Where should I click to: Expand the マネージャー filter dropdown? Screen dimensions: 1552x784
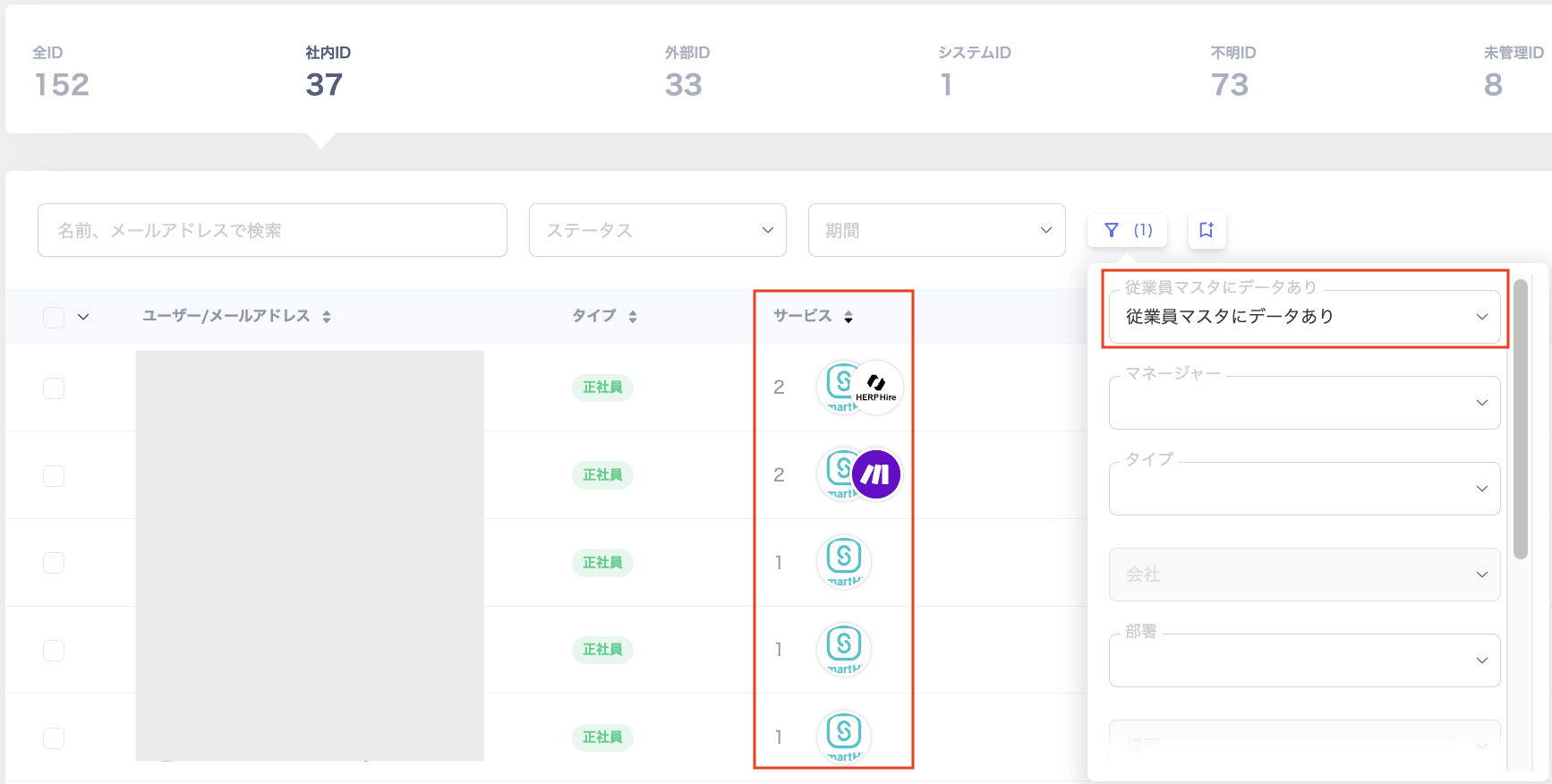[1304, 403]
